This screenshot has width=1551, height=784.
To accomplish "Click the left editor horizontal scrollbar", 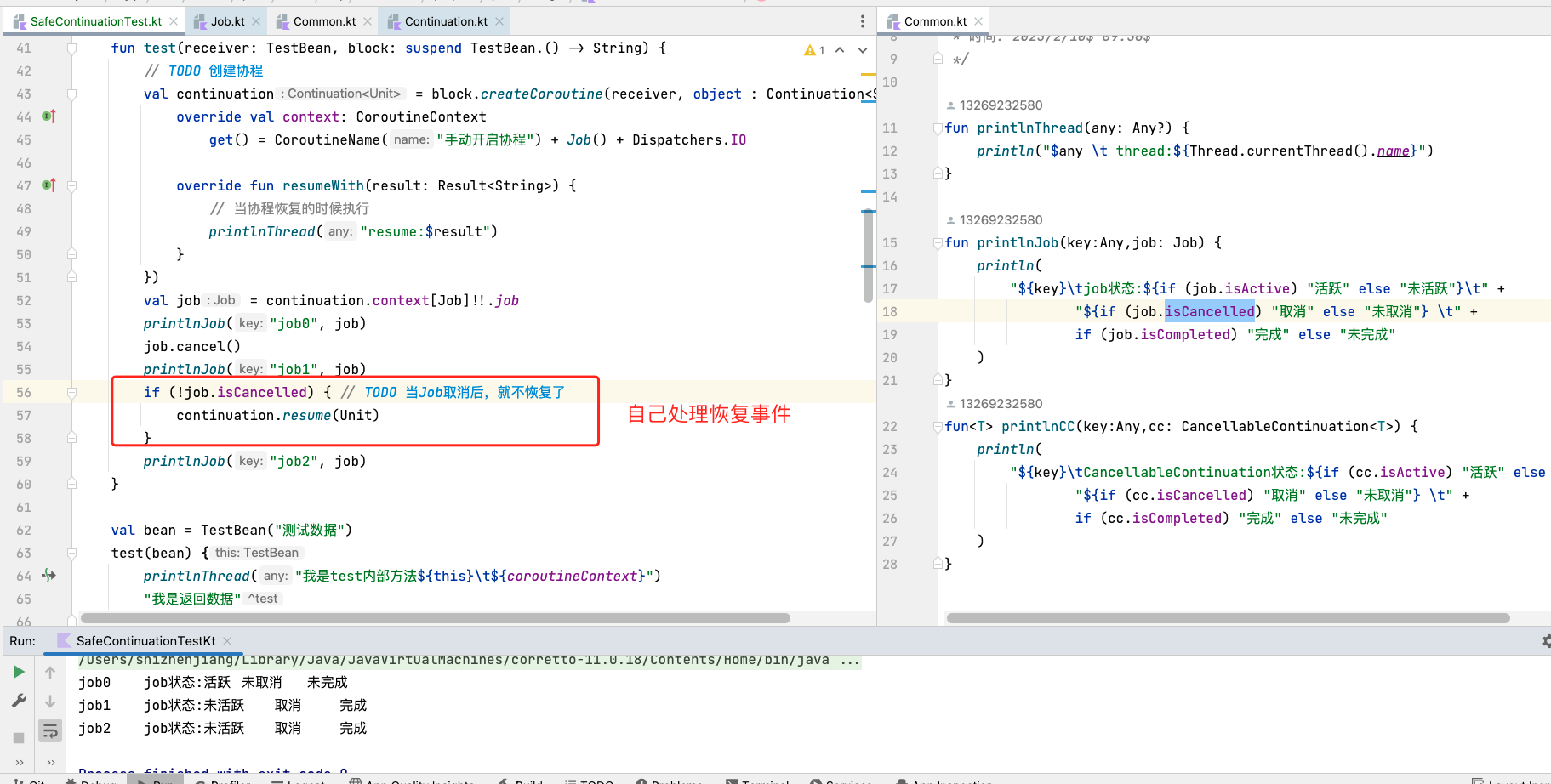I will 435,618.
